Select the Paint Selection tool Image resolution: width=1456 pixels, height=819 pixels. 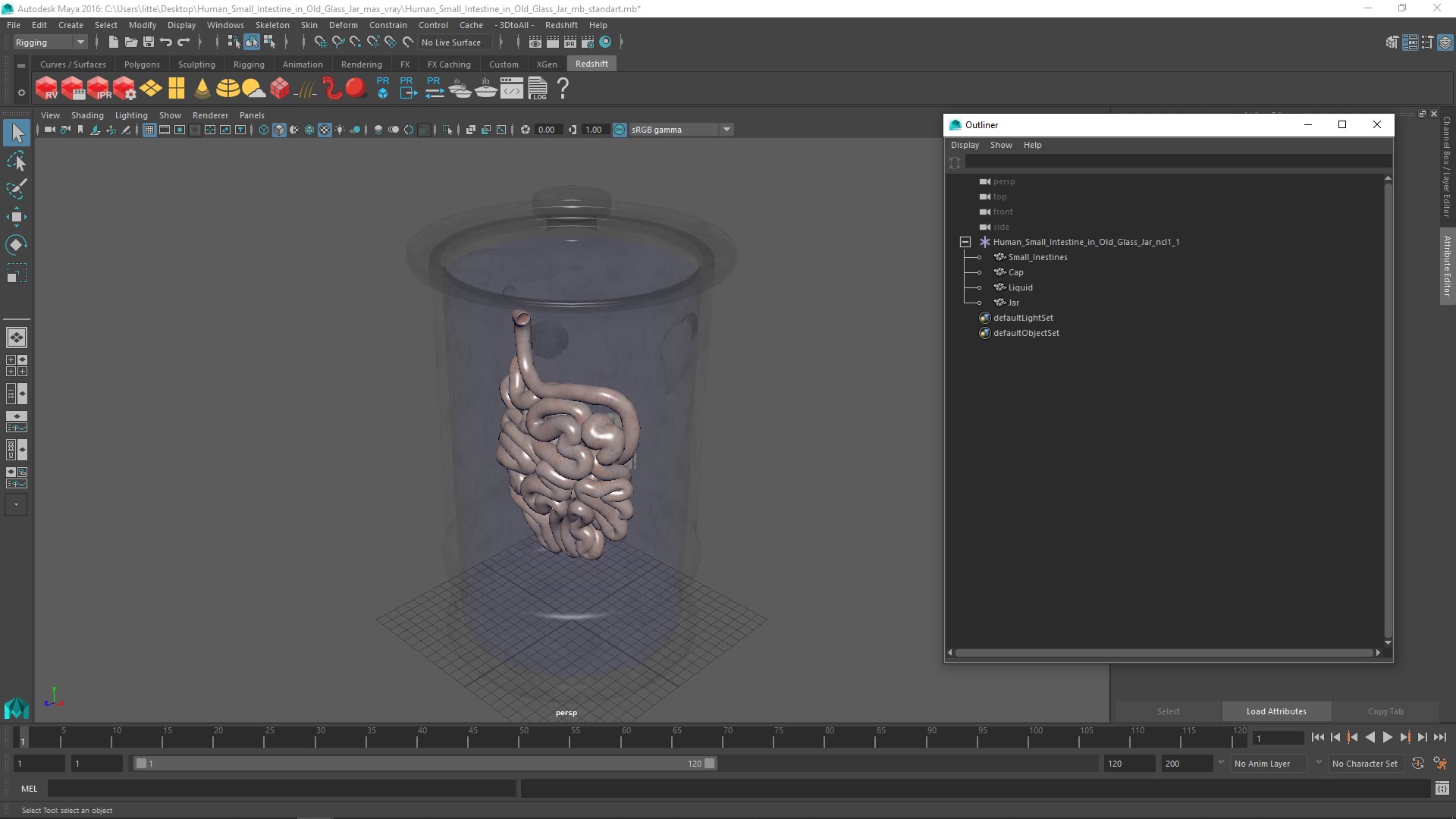pyautogui.click(x=16, y=189)
